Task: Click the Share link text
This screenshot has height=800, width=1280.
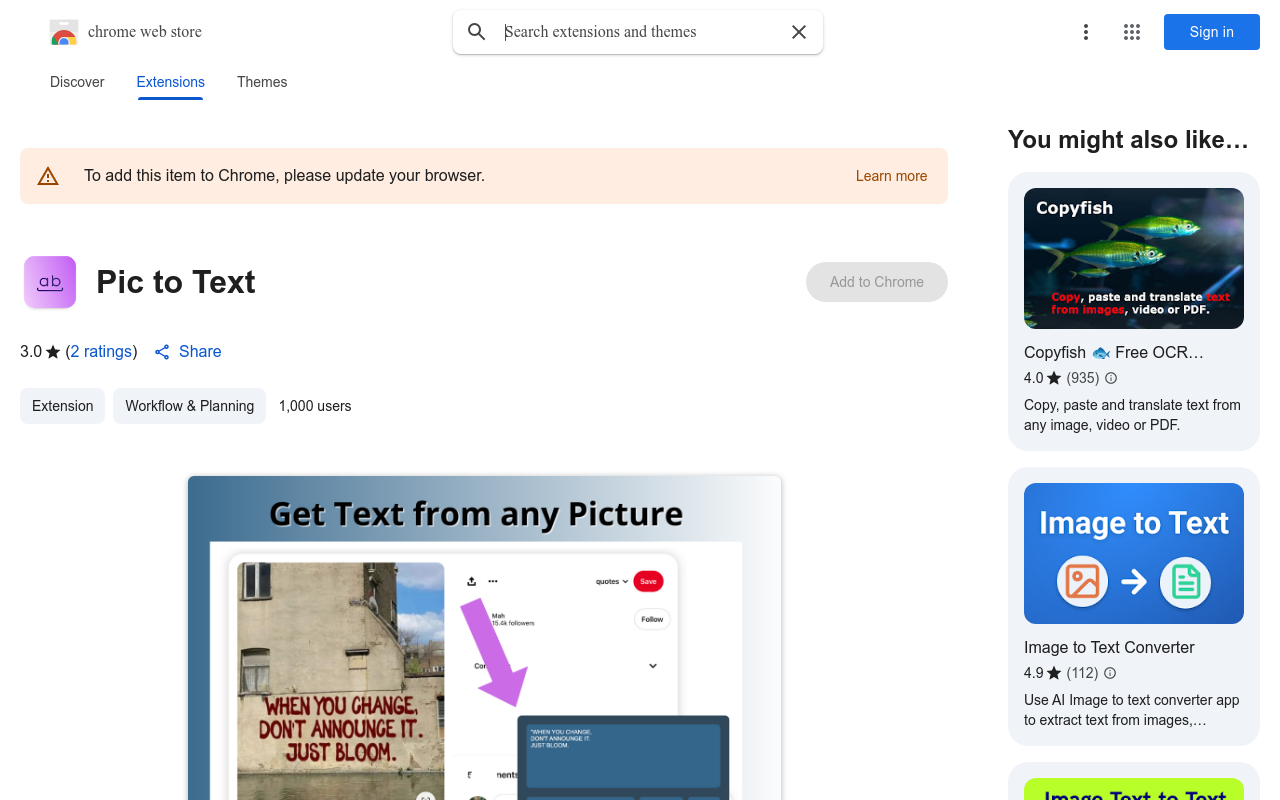Action: pos(200,352)
